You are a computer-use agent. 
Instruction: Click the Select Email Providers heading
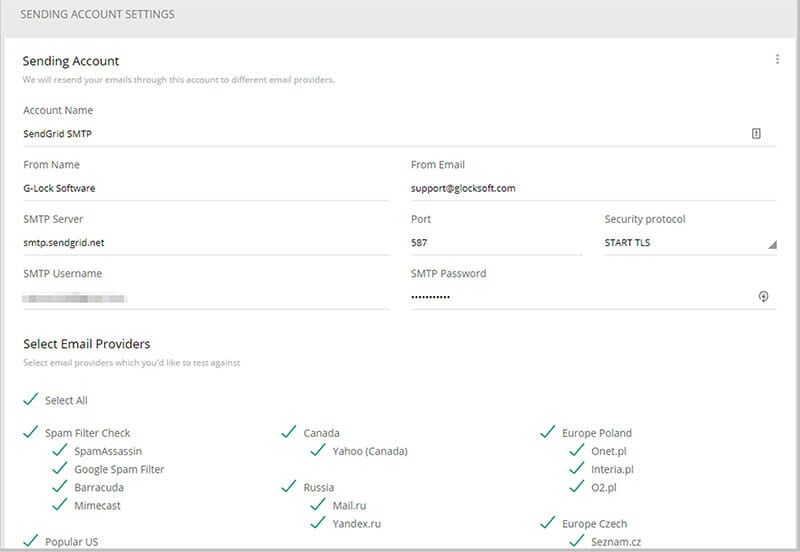[x=87, y=344]
